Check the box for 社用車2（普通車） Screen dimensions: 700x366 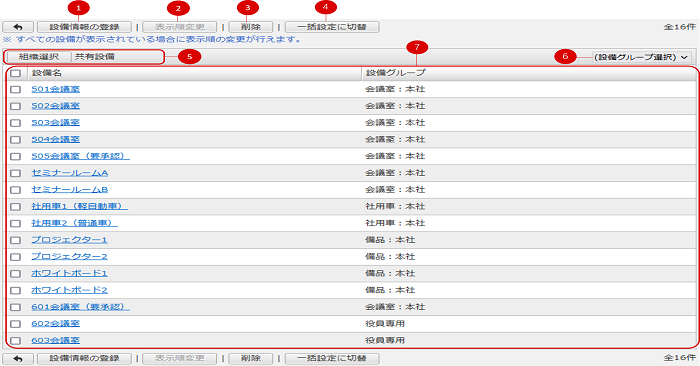click(x=16, y=223)
